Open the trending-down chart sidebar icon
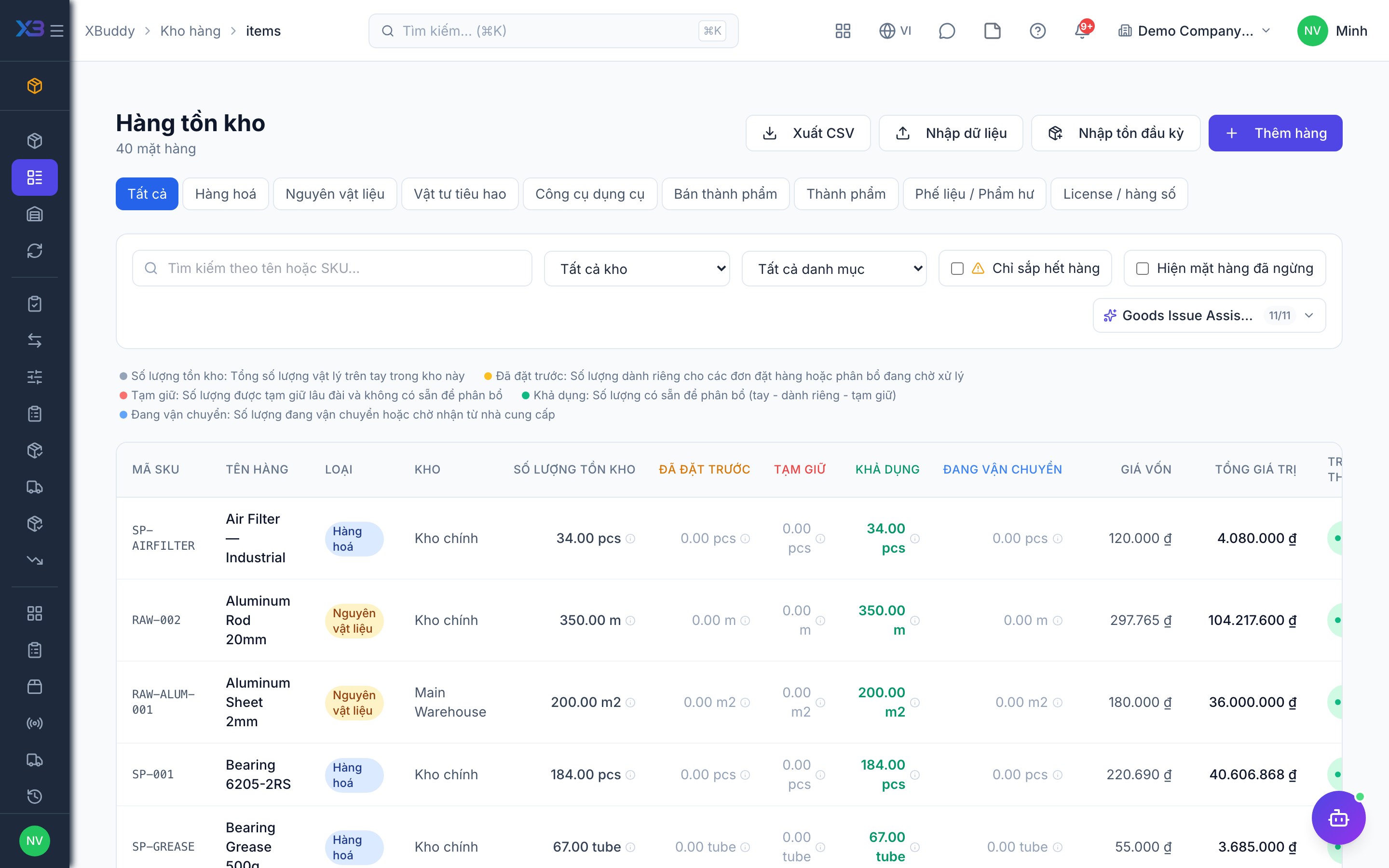 [x=34, y=560]
